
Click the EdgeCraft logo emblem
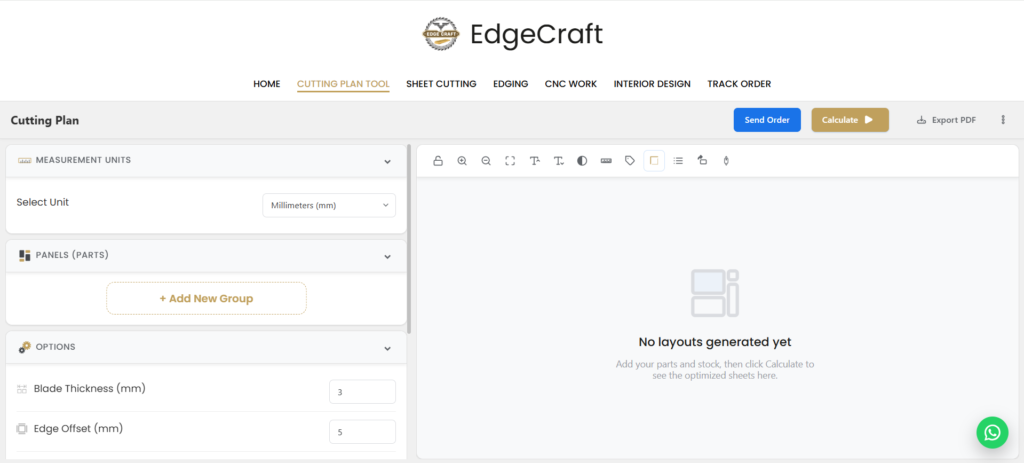click(x=441, y=34)
